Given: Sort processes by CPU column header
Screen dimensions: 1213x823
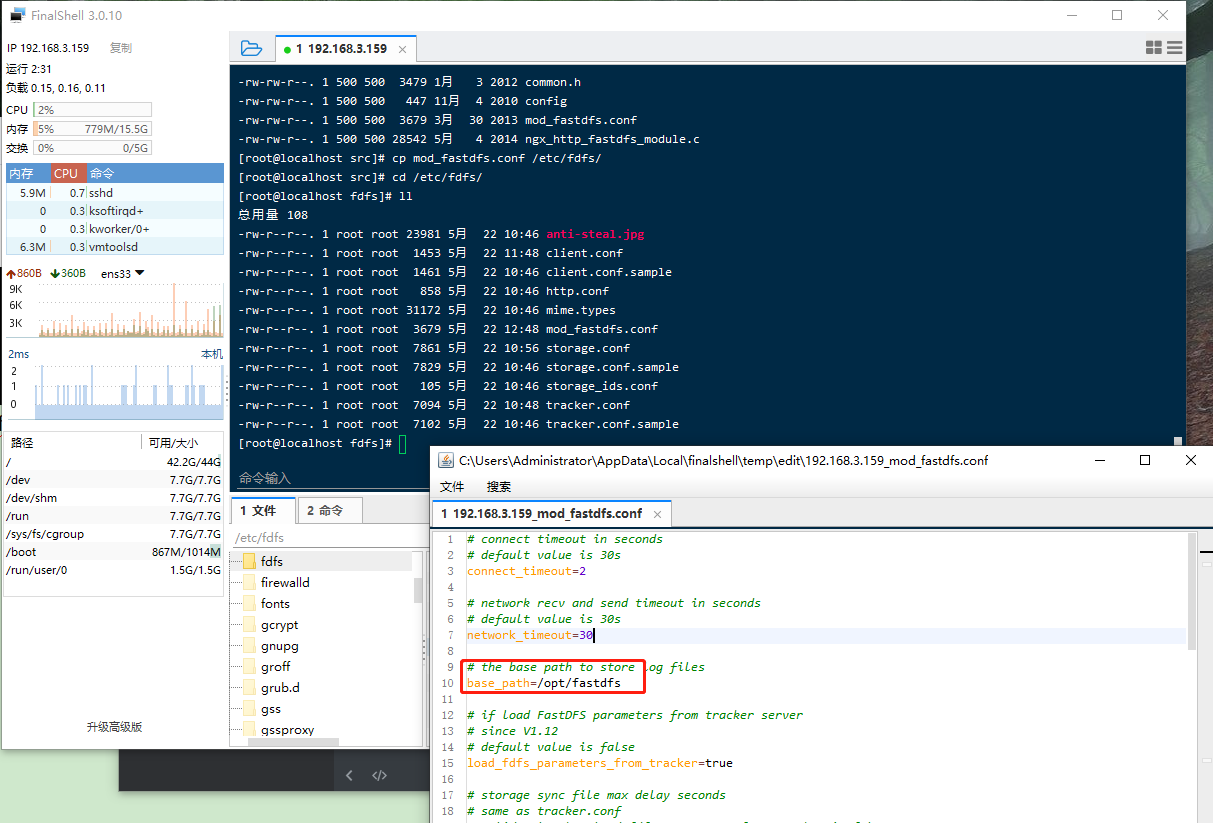Looking at the screenshot, I should [66, 174].
